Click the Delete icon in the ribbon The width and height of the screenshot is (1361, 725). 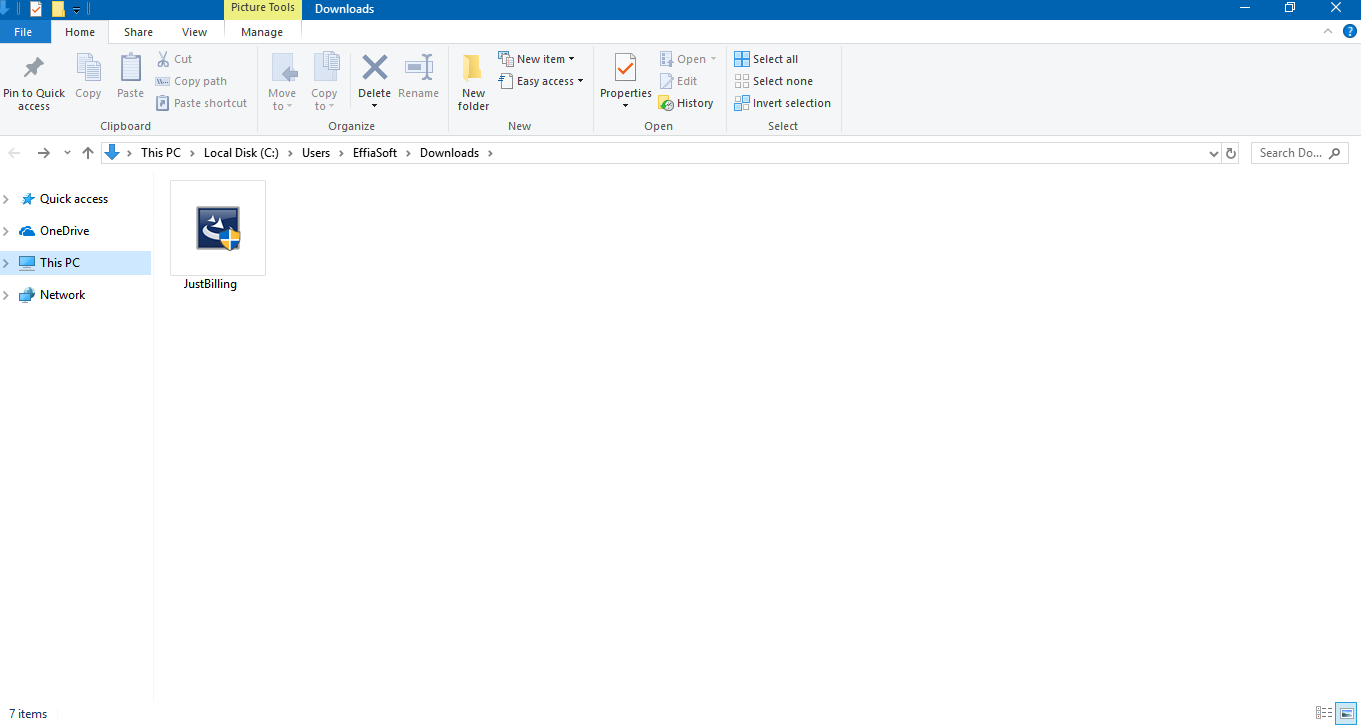pos(374,69)
